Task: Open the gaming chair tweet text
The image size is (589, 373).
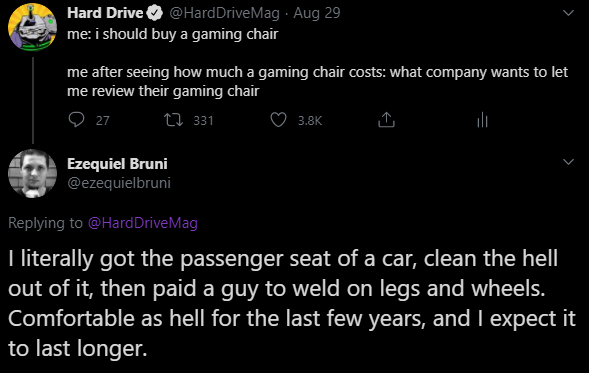Action: coord(317,62)
